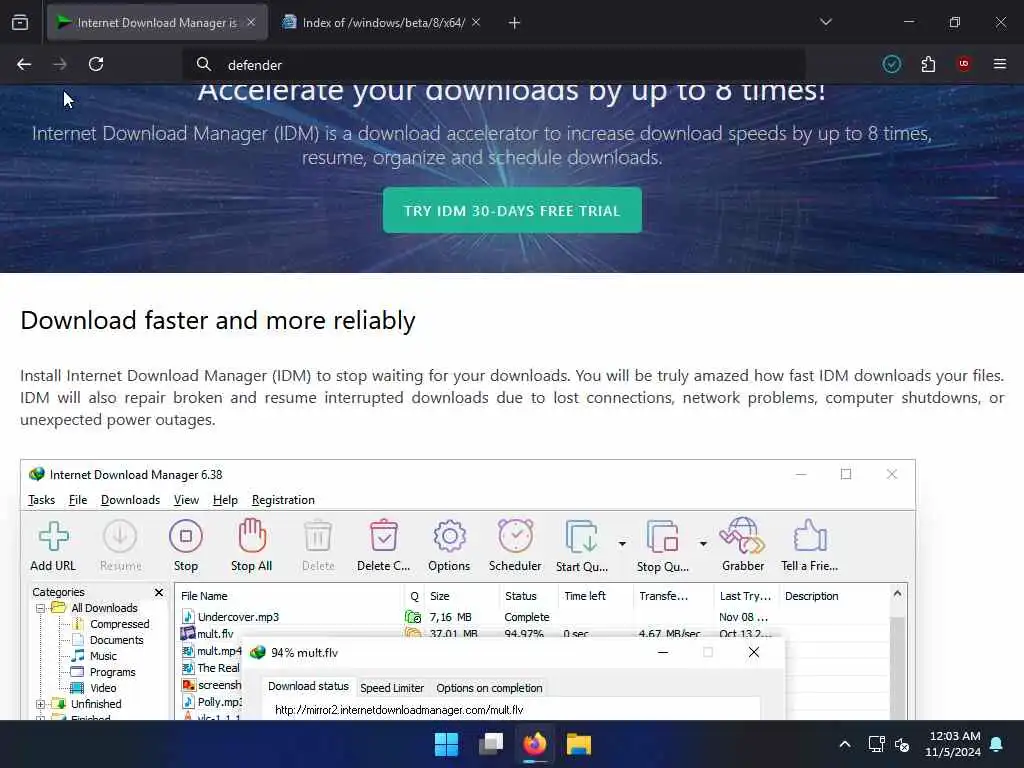Close the Internet Download Manager browser tab
Viewport: 1024px width, 768px height.
coord(251,23)
